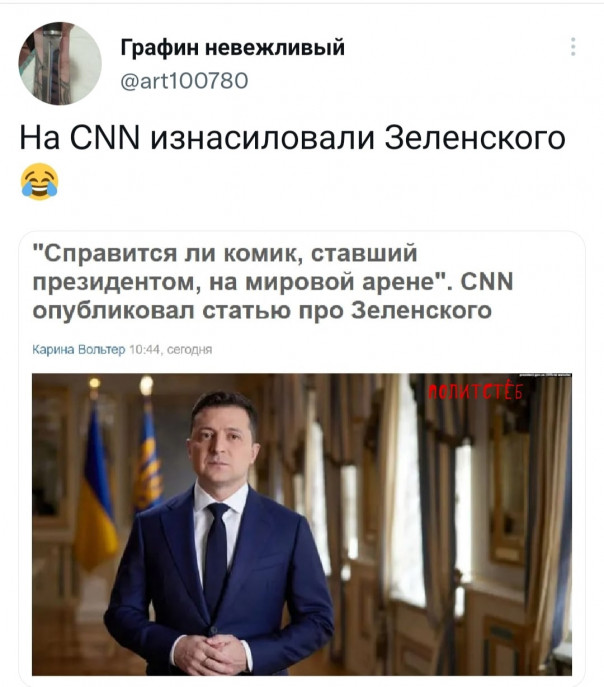Image resolution: width=604 pixels, height=687 pixels.
Task: Click the tiny source caption on the photo's corner
Action: pyautogui.click(x=545, y=375)
